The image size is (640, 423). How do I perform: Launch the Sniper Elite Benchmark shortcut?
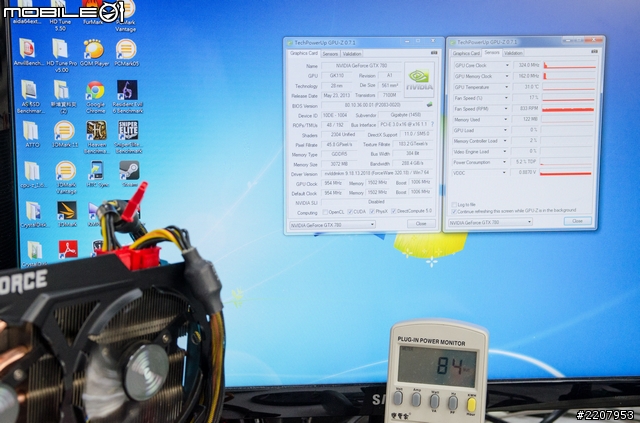(128, 137)
